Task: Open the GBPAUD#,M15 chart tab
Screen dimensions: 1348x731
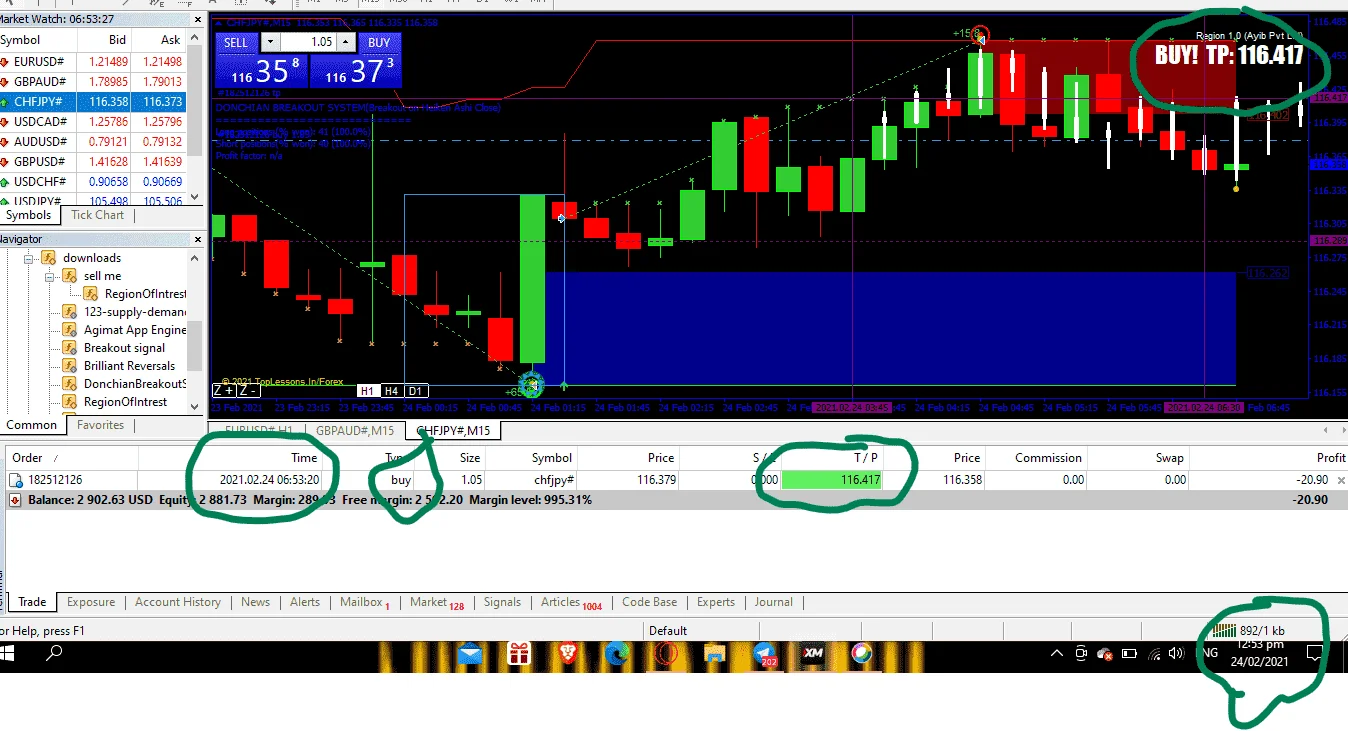Action: (x=355, y=430)
